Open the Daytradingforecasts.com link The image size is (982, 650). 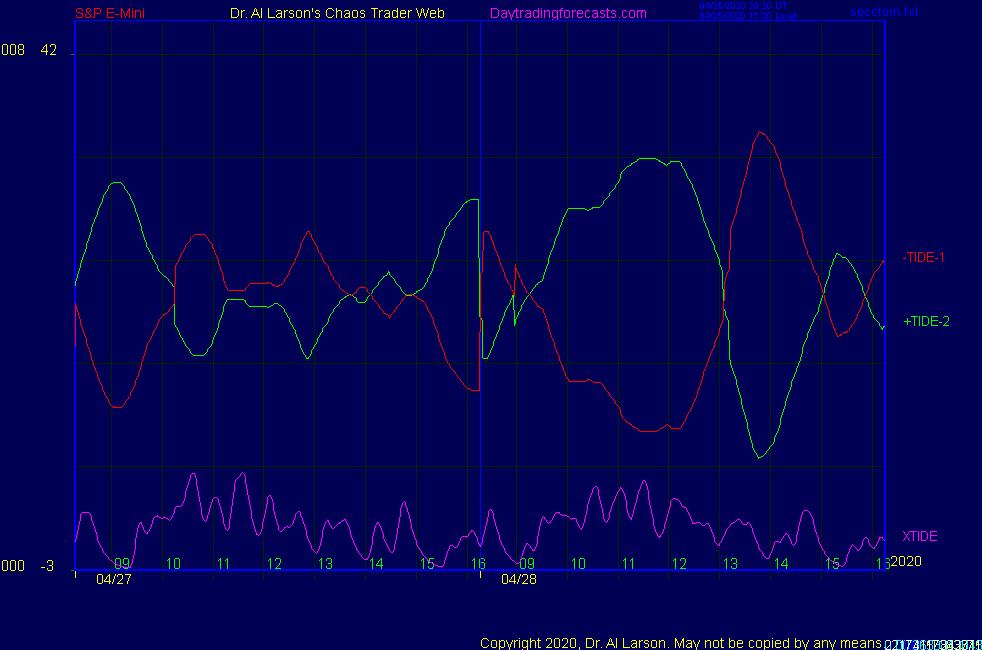pyautogui.click(x=568, y=13)
